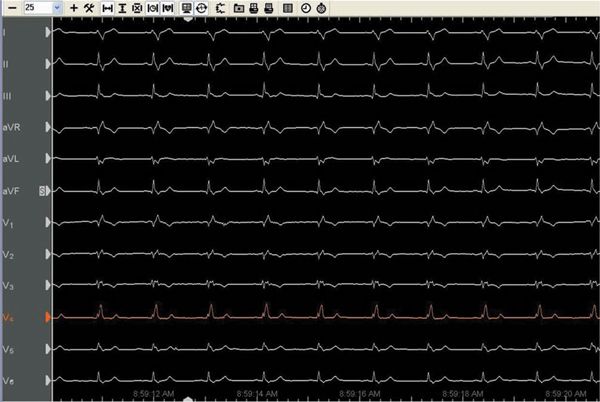Image resolution: width=600 pixels, height=402 pixels.
Task: Open the folder icon in the toolbar
Action: point(239,7)
